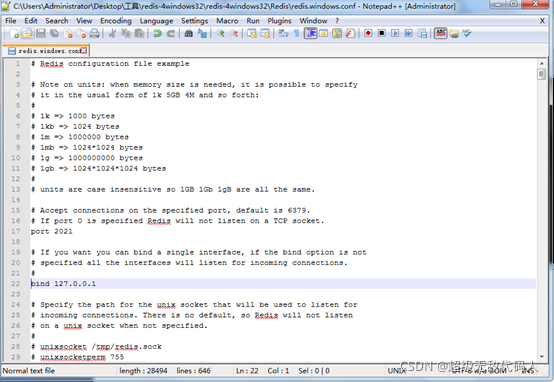Click the X at the menu bar's right end
Image resolution: width=554 pixels, height=382 pixels.
click(542, 21)
